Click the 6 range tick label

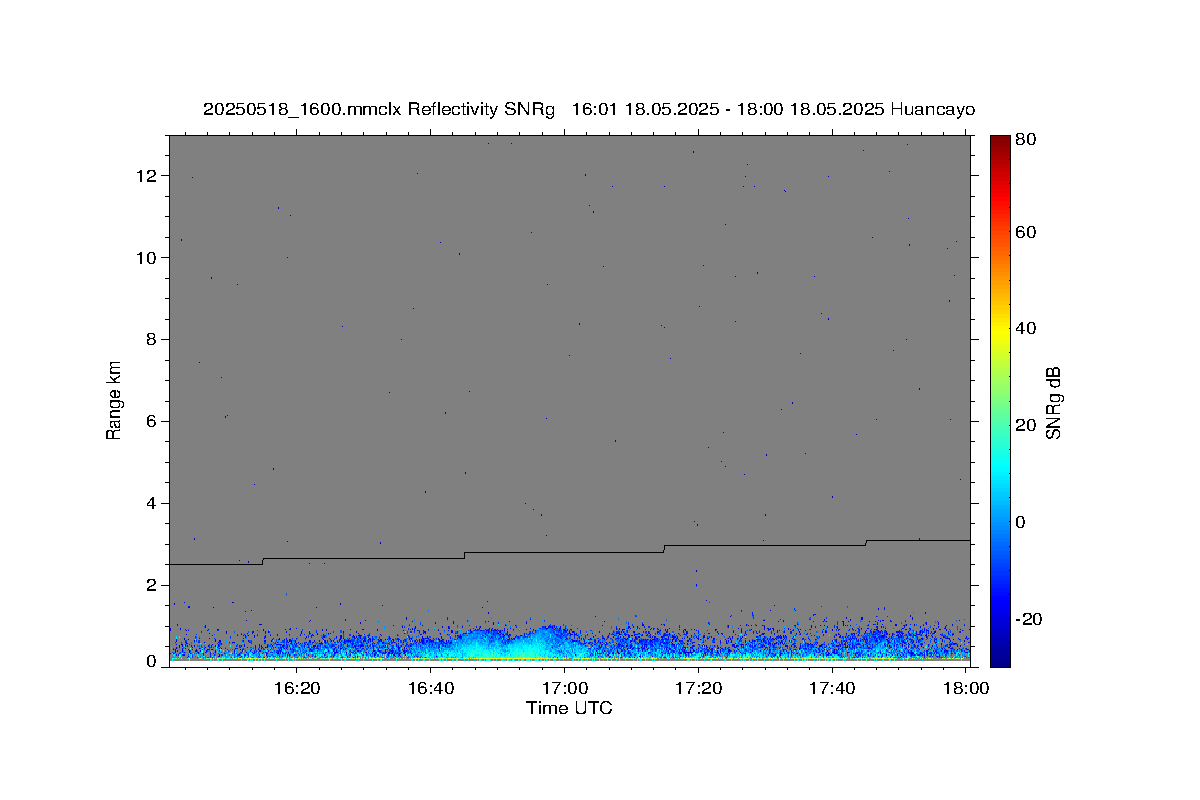coord(153,422)
